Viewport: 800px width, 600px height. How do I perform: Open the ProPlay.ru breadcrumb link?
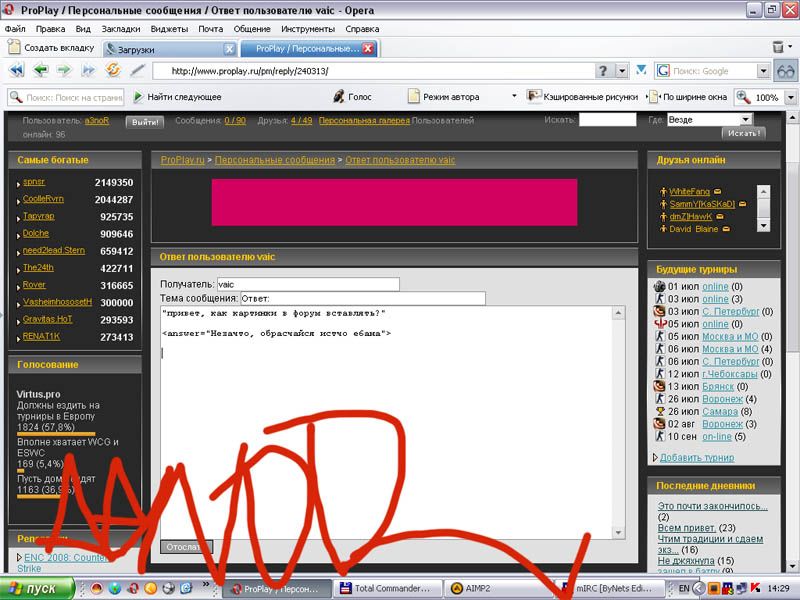[183, 160]
